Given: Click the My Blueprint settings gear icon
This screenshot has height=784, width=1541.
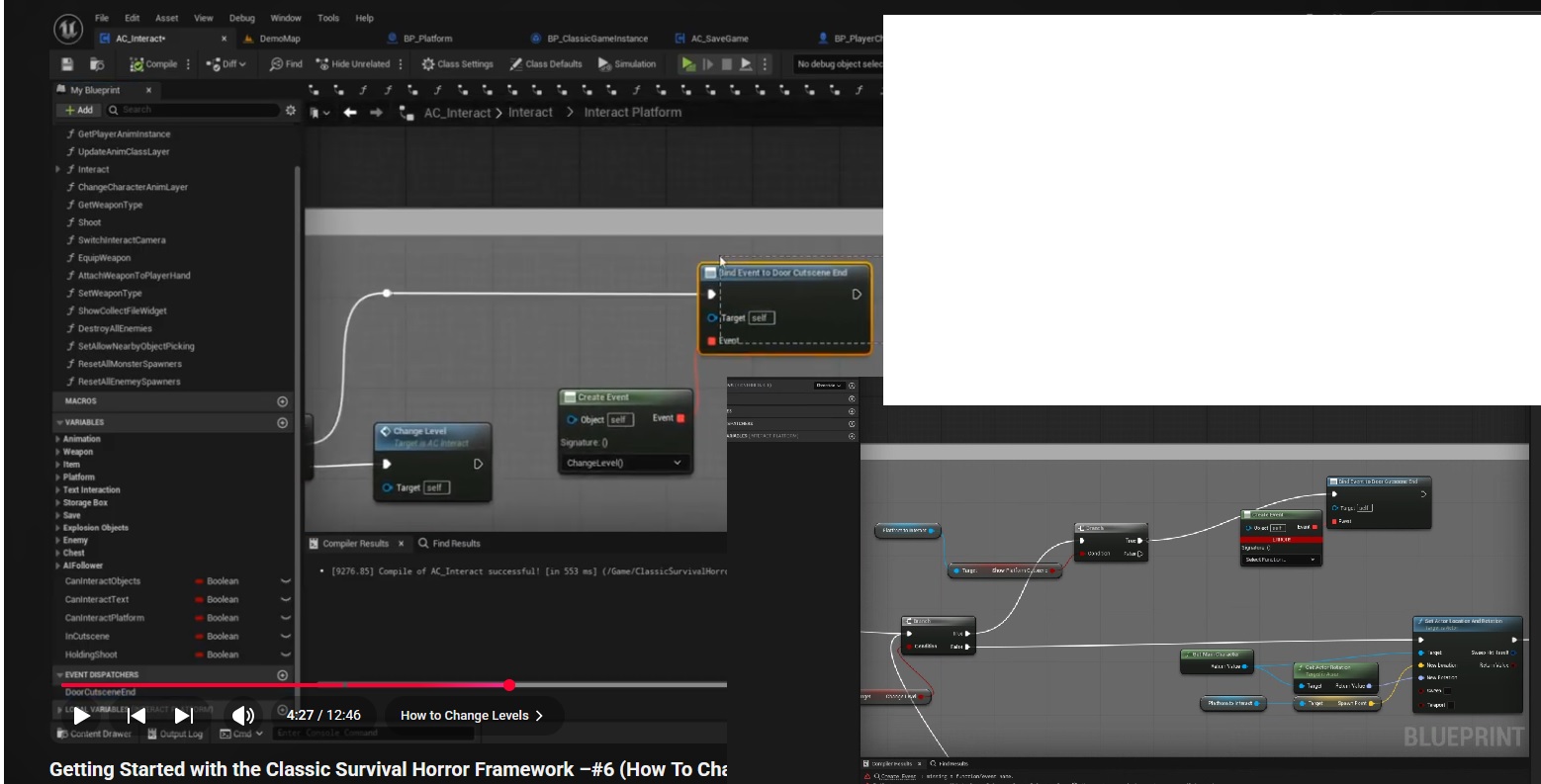Looking at the screenshot, I should pos(291,111).
